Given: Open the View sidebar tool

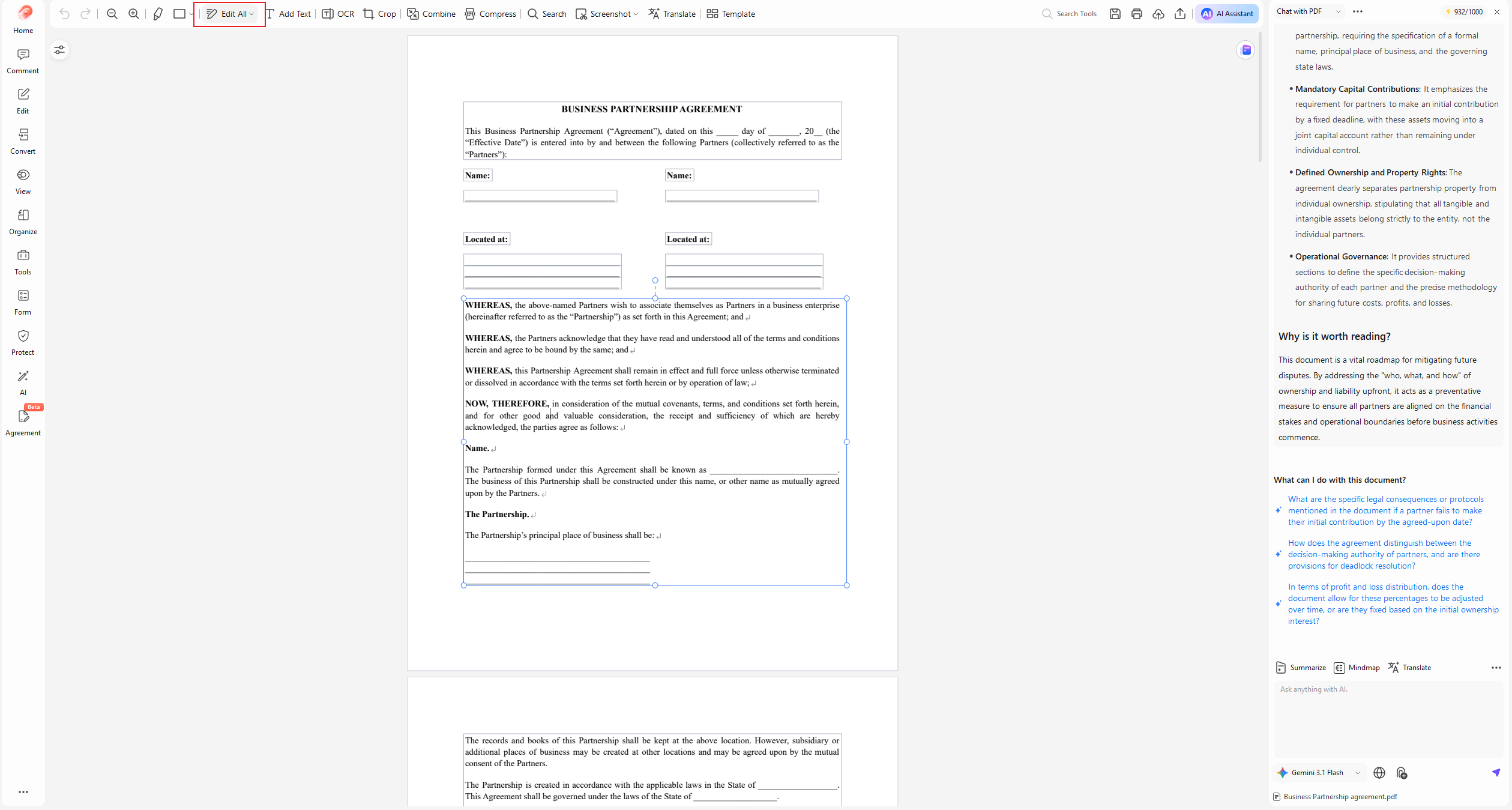Looking at the screenshot, I should [23, 182].
